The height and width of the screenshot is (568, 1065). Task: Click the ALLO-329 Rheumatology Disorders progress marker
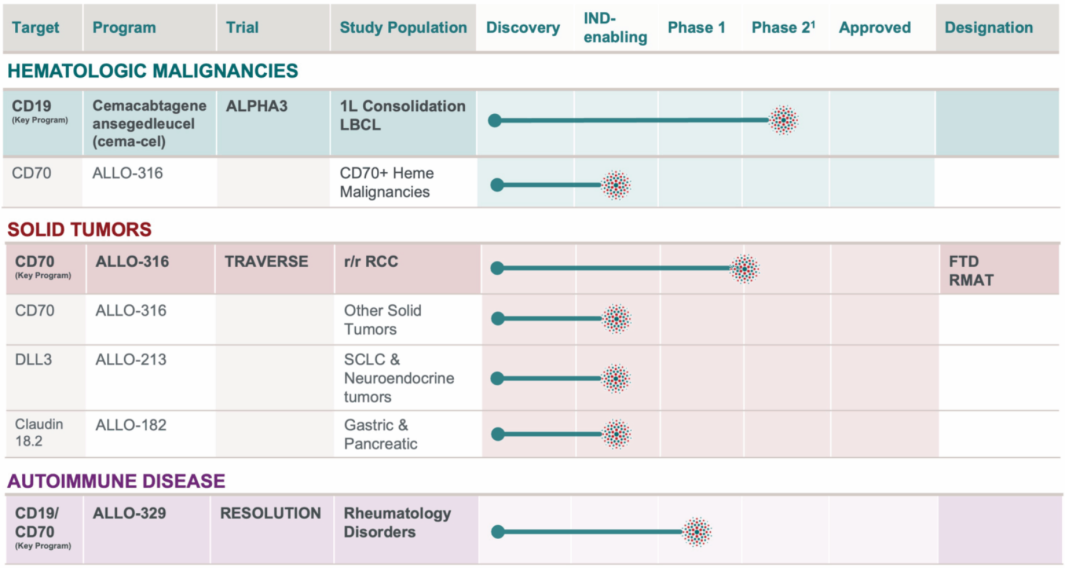coord(696,531)
